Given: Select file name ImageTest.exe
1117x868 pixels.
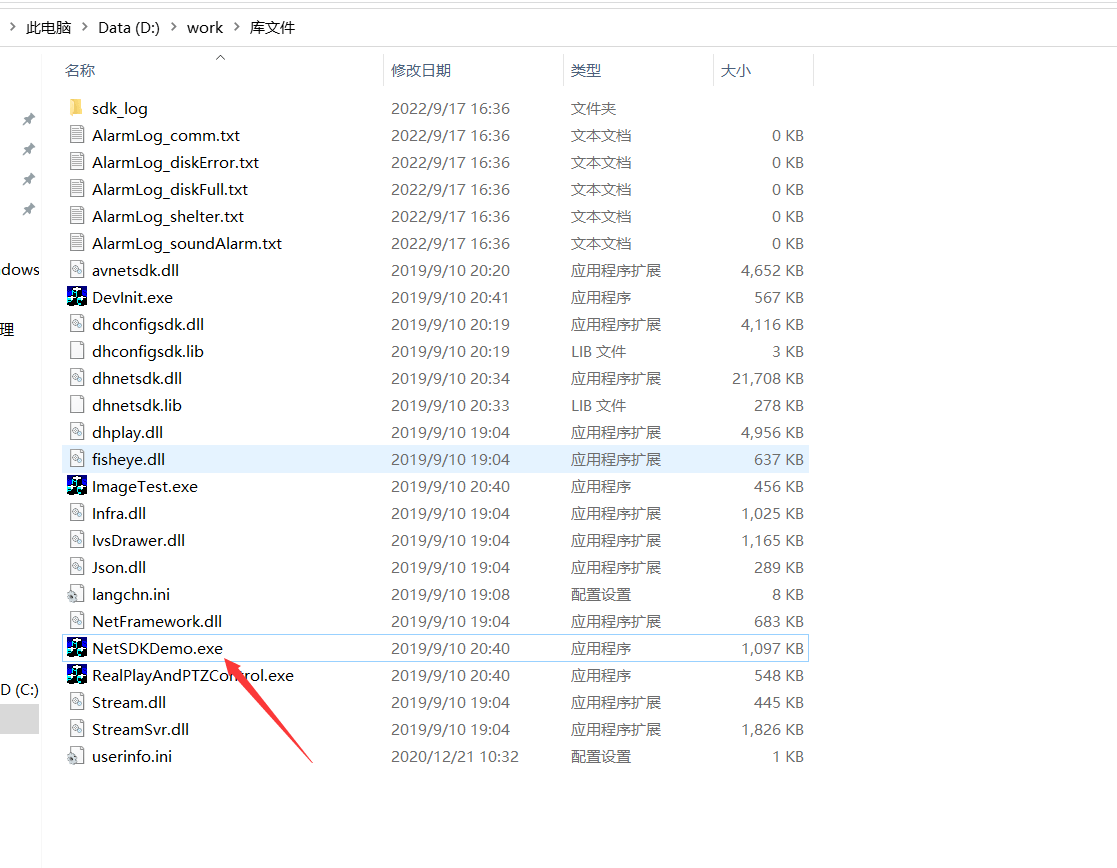Looking at the screenshot, I should pyautogui.click(x=145, y=486).
